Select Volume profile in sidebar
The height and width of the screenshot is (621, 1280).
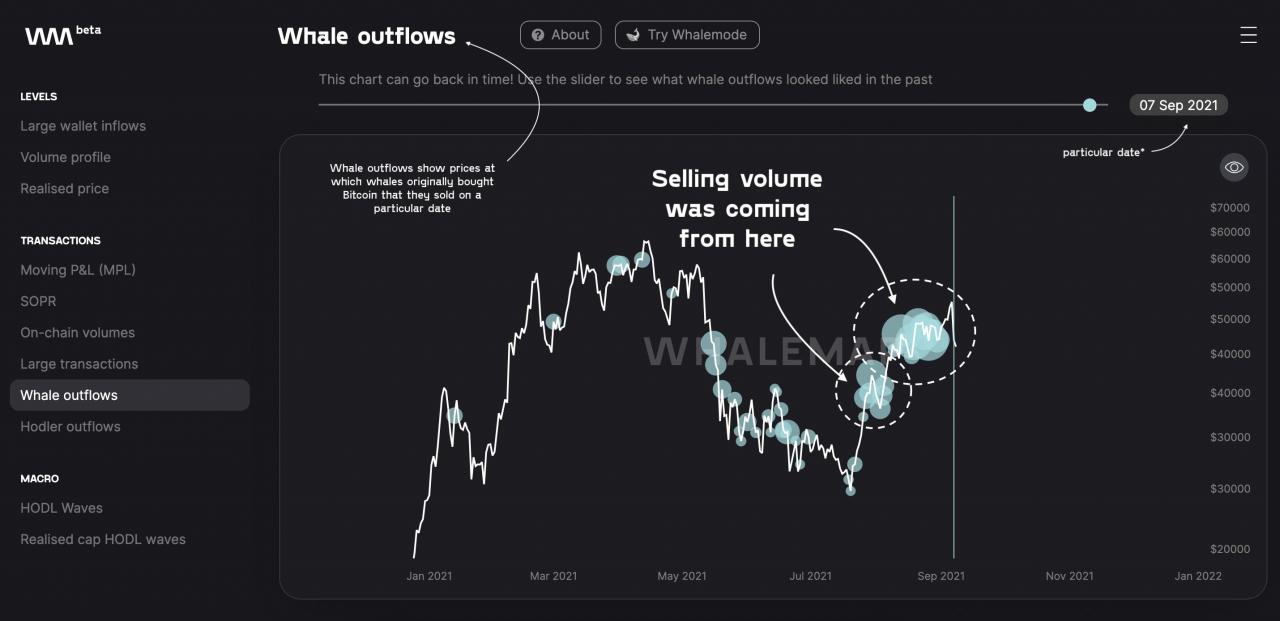[66, 157]
